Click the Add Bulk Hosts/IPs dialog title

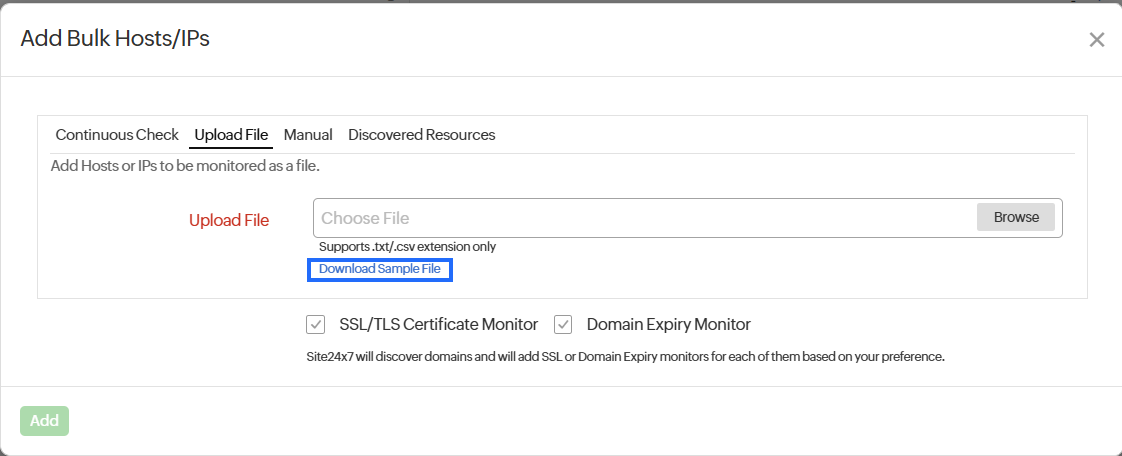tap(115, 39)
